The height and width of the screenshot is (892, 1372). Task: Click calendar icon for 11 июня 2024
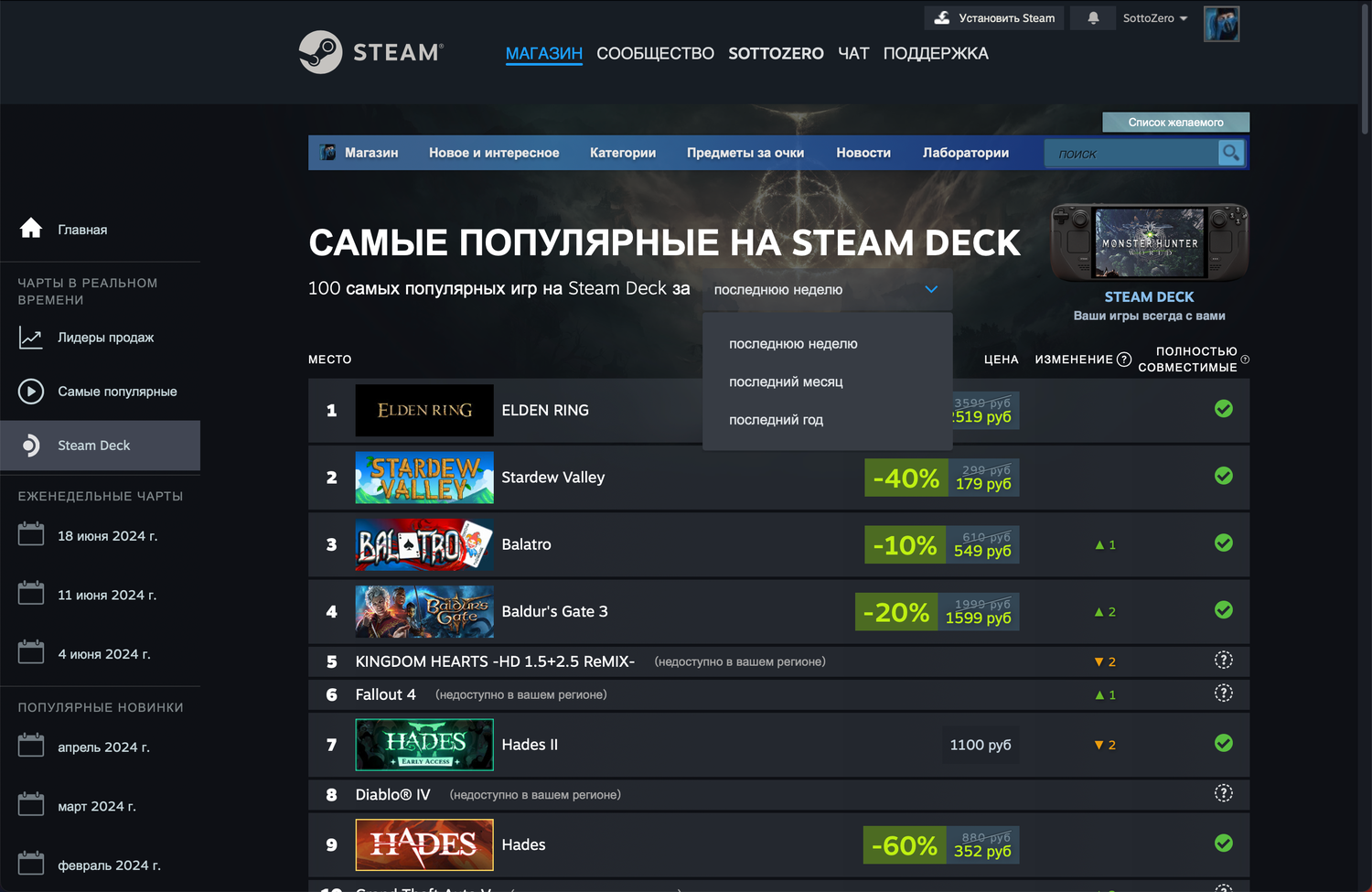31,594
